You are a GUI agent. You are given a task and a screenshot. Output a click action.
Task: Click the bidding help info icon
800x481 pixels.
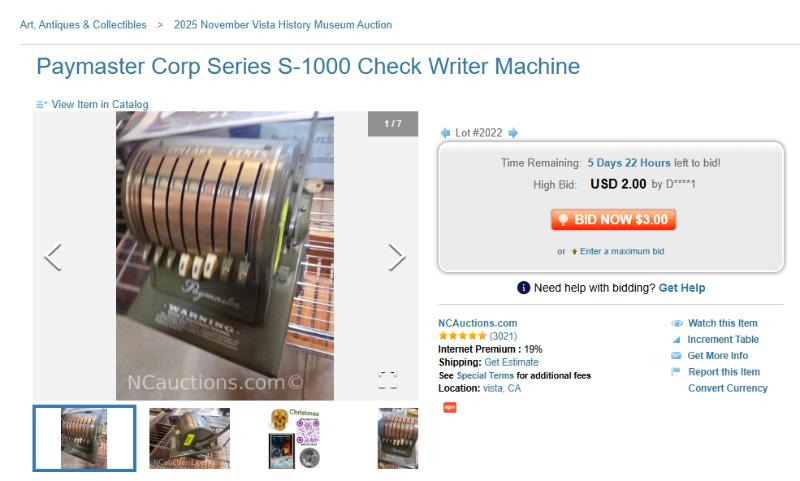523,288
